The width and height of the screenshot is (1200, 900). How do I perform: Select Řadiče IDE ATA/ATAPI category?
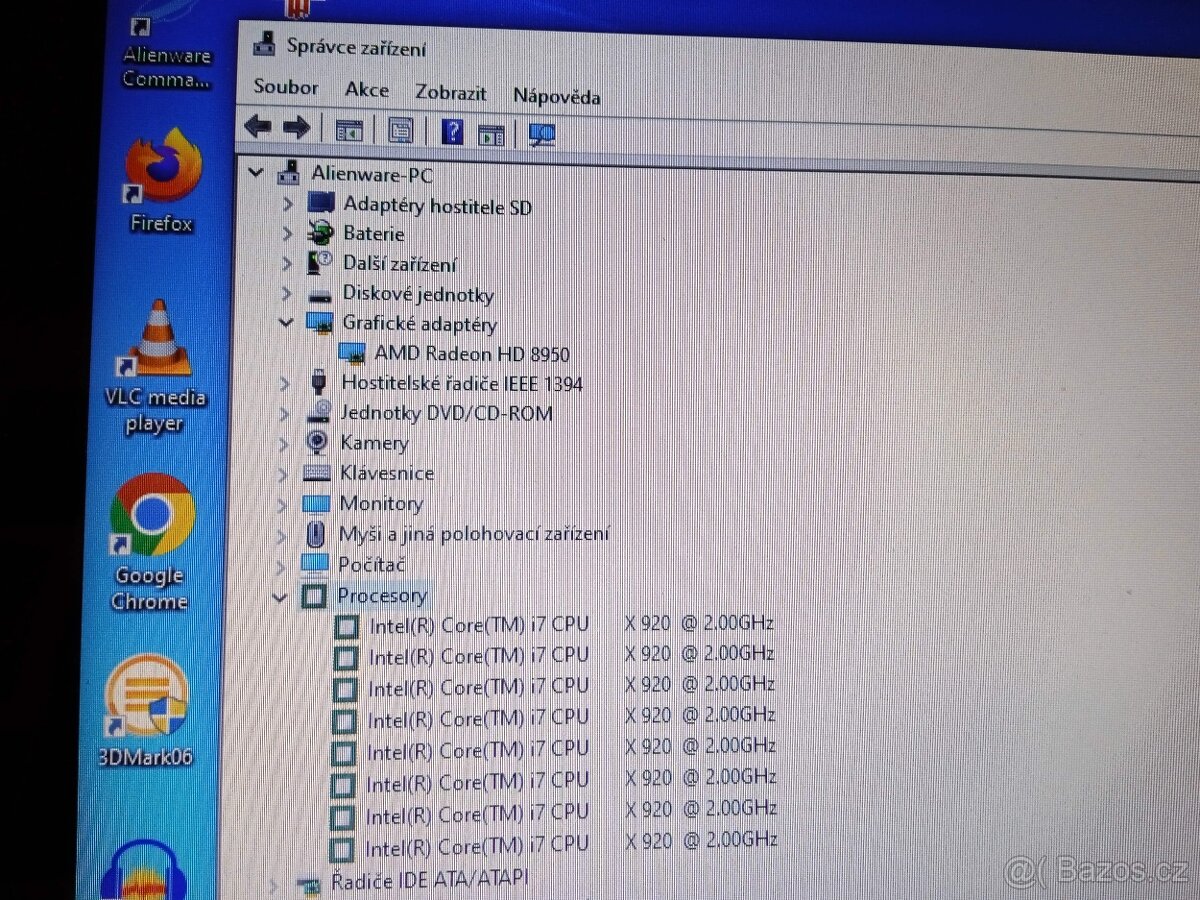click(x=429, y=879)
